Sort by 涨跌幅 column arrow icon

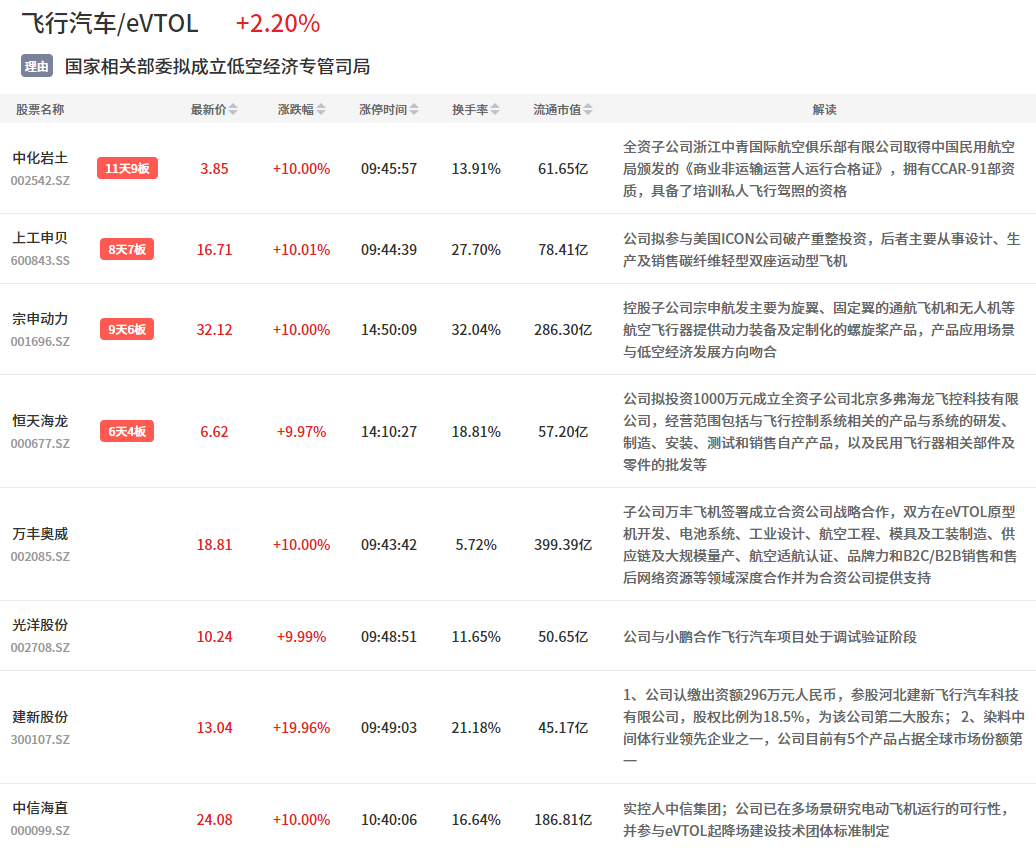pos(320,110)
